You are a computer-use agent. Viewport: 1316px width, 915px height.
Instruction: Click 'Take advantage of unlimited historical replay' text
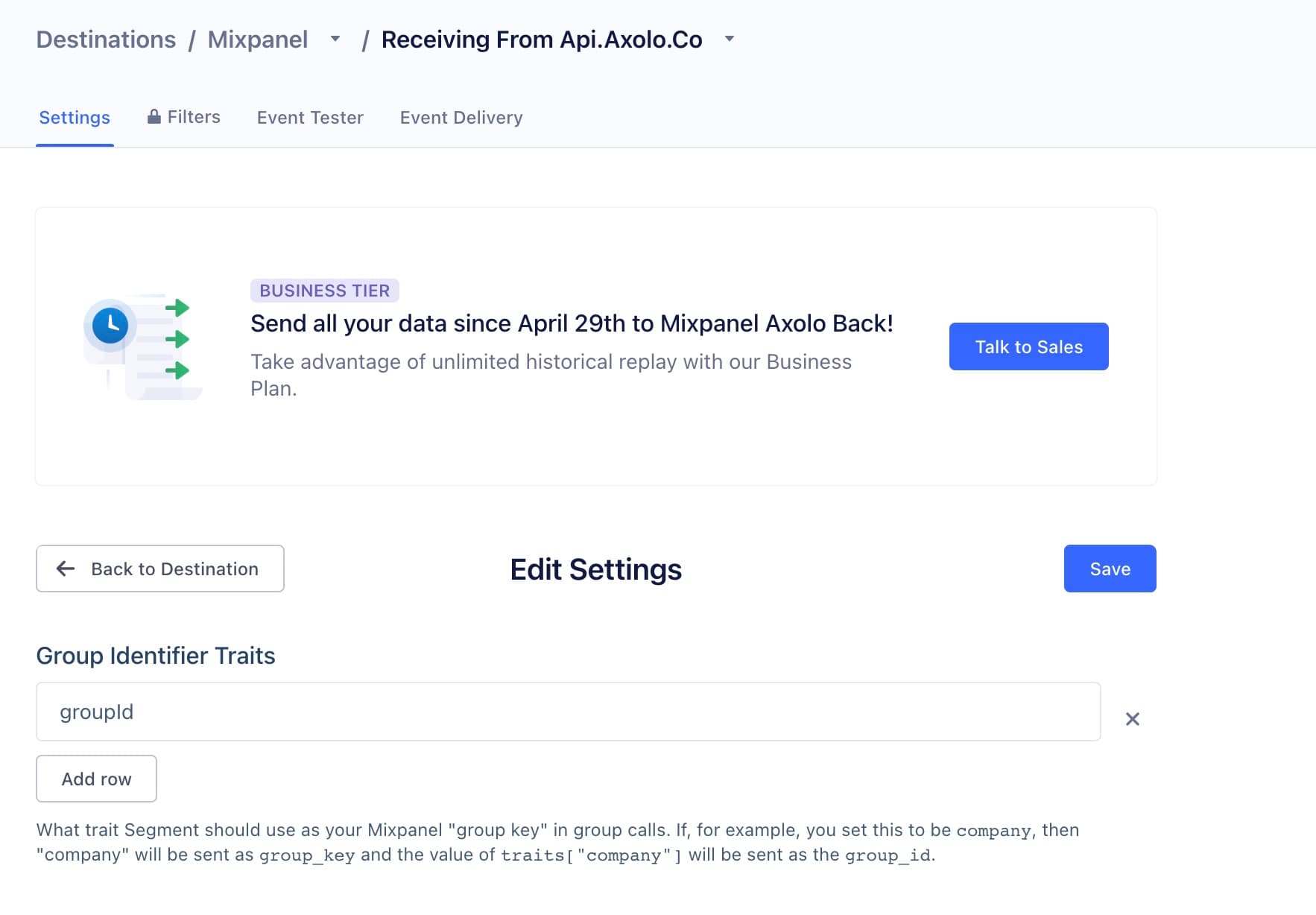tap(551, 375)
